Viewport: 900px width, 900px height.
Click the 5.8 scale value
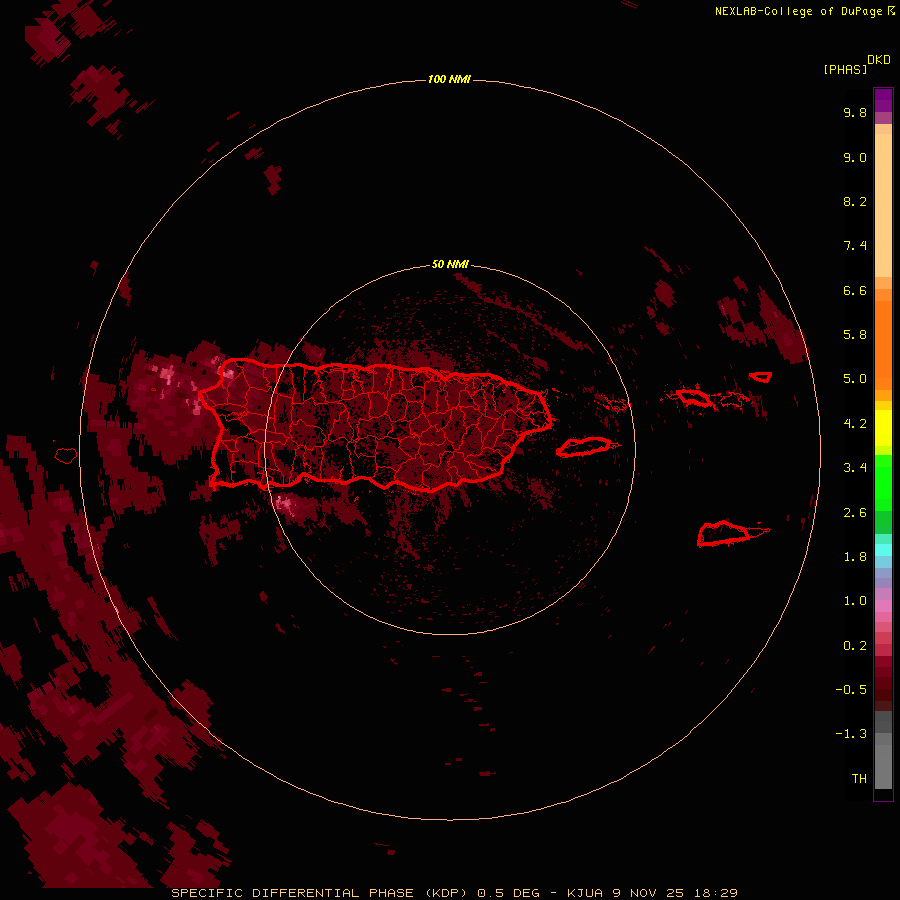coord(855,335)
